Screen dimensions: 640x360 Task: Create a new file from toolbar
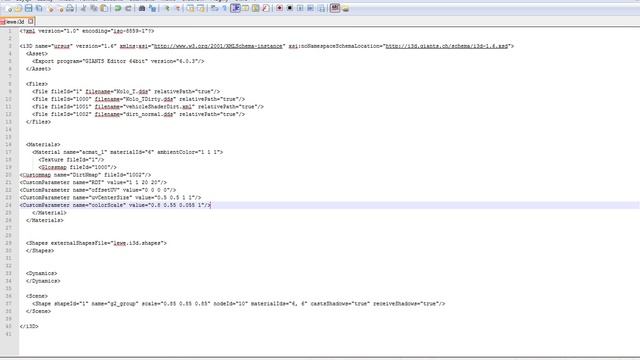tap(9, 9)
